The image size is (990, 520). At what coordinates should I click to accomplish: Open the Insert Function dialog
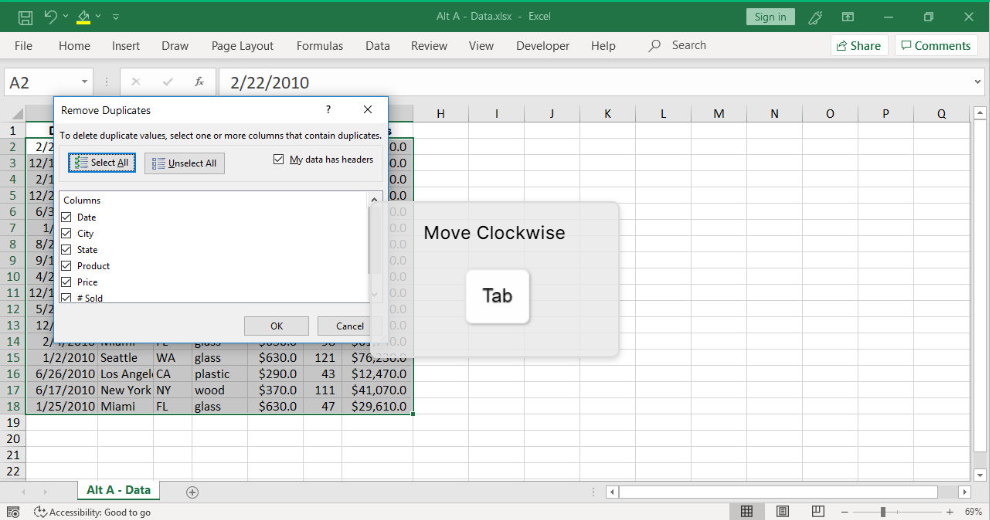(199, 82)
